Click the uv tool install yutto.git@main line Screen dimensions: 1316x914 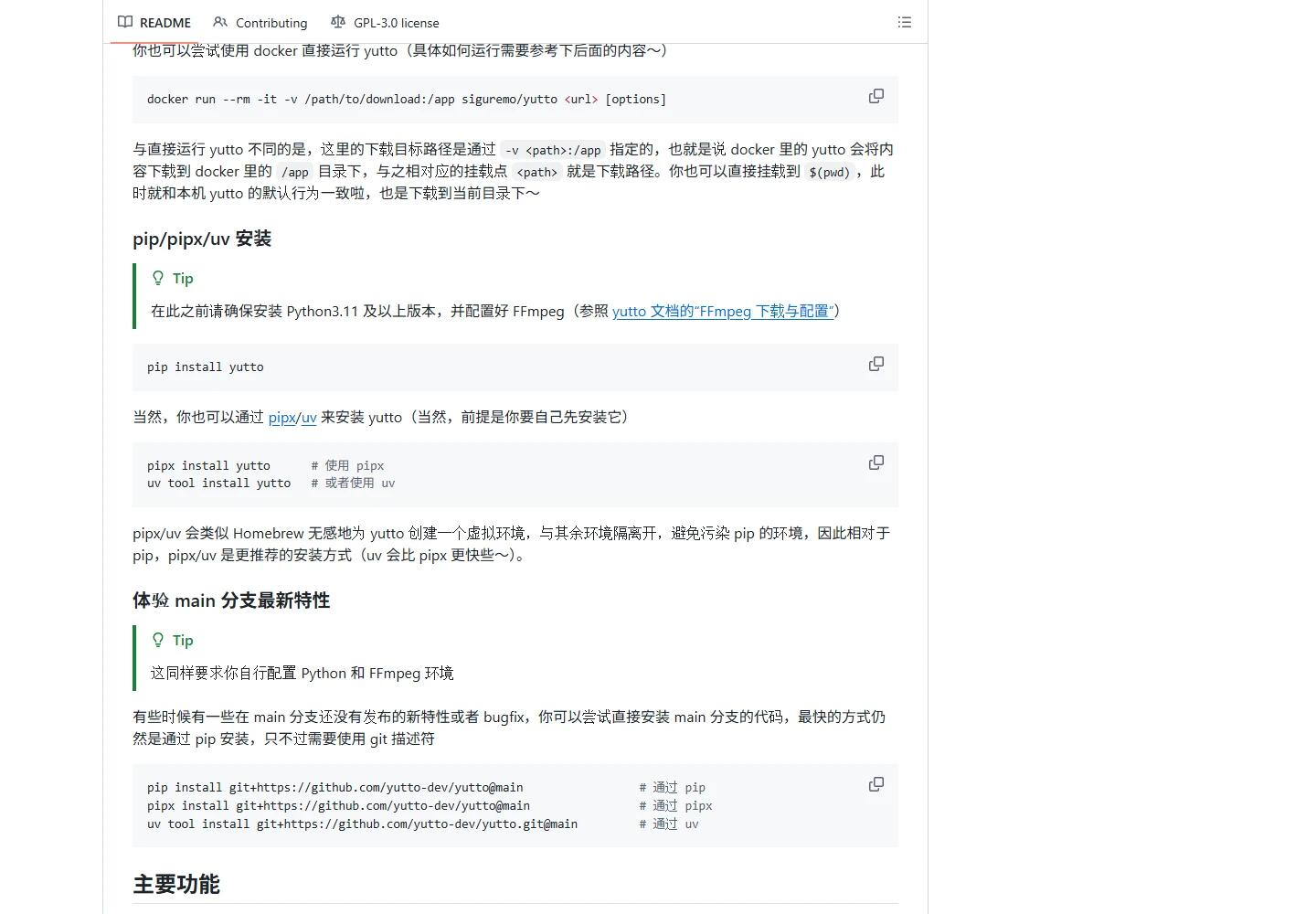tap(362, 824)
